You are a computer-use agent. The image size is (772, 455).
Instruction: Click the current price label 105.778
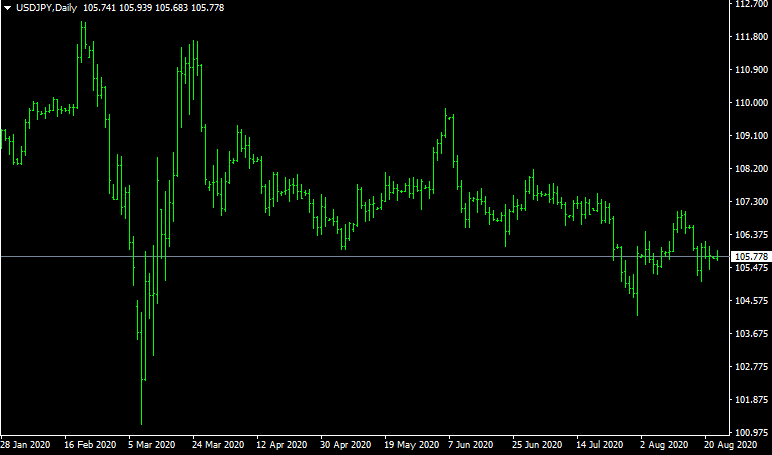click(751, 257)
